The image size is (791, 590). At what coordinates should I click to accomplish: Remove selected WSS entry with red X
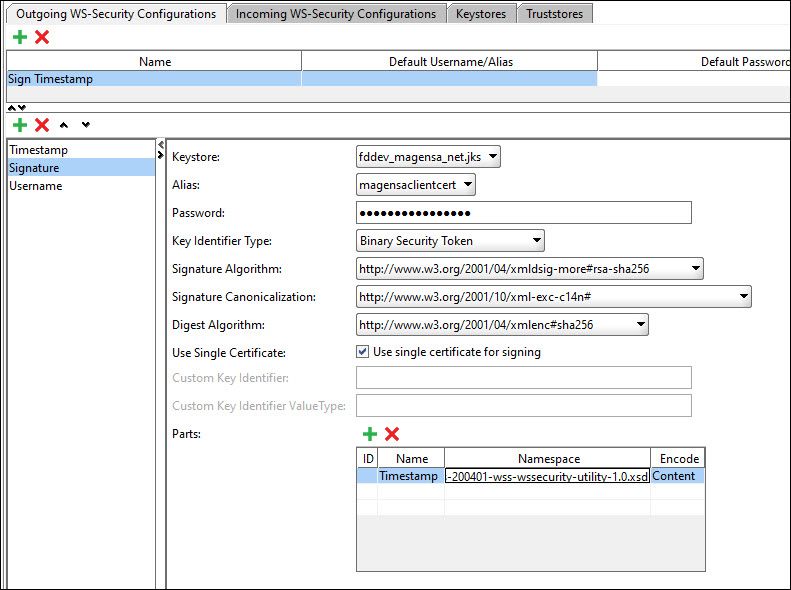coord(42,125)
